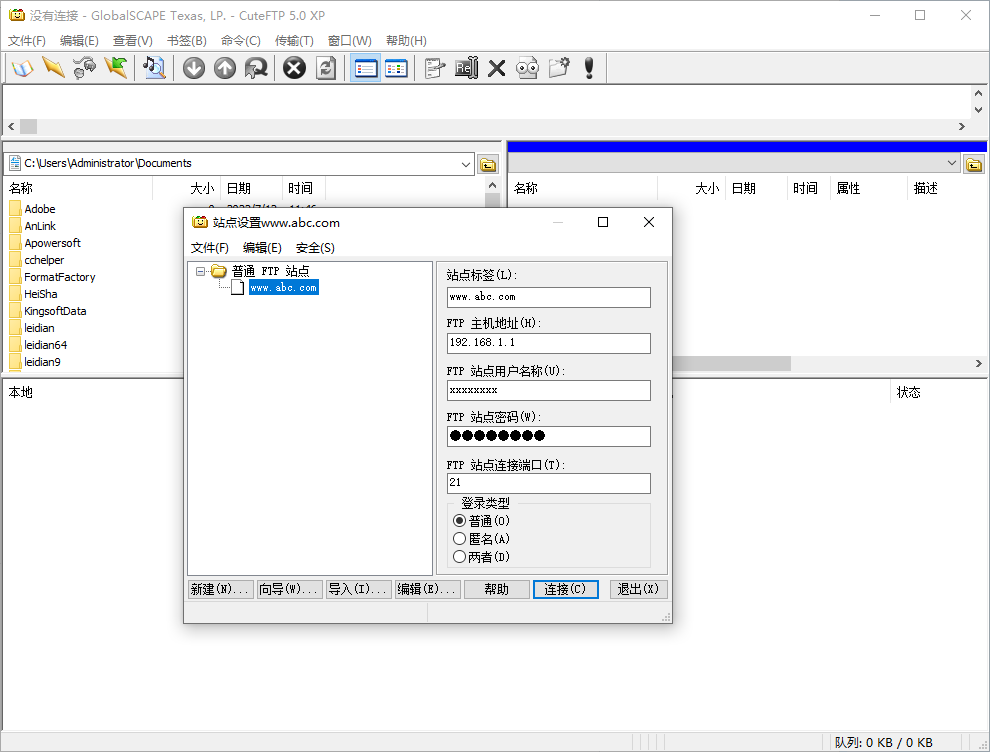Click the Stop transfer X-circle icon

click(294, 68)
